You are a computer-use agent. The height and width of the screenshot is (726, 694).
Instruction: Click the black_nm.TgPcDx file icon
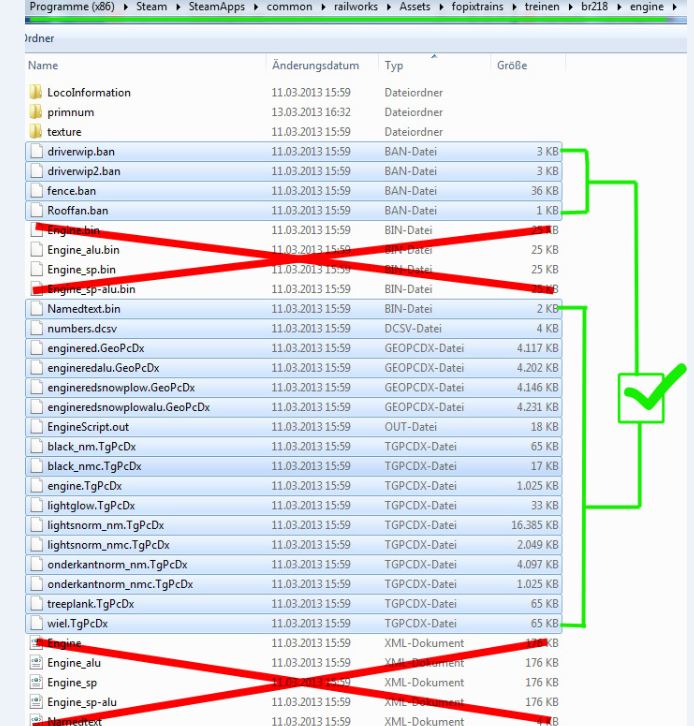pyautogui.click(x=37, y=446)
